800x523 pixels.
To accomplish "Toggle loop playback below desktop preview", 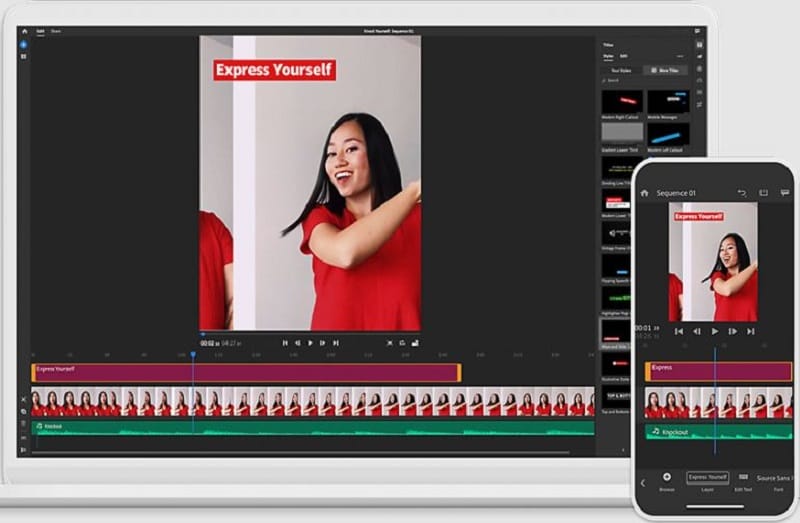I will click(403, 343).
